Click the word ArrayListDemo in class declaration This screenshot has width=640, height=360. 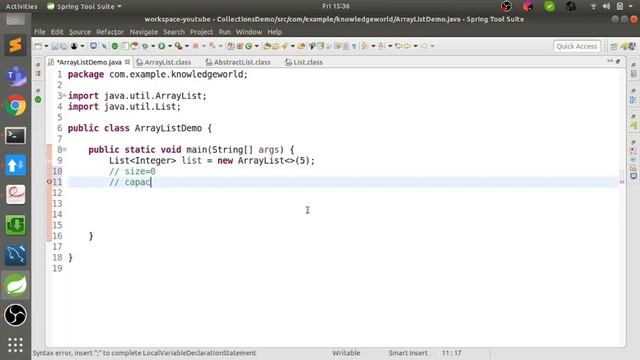(x=168, y=128)
